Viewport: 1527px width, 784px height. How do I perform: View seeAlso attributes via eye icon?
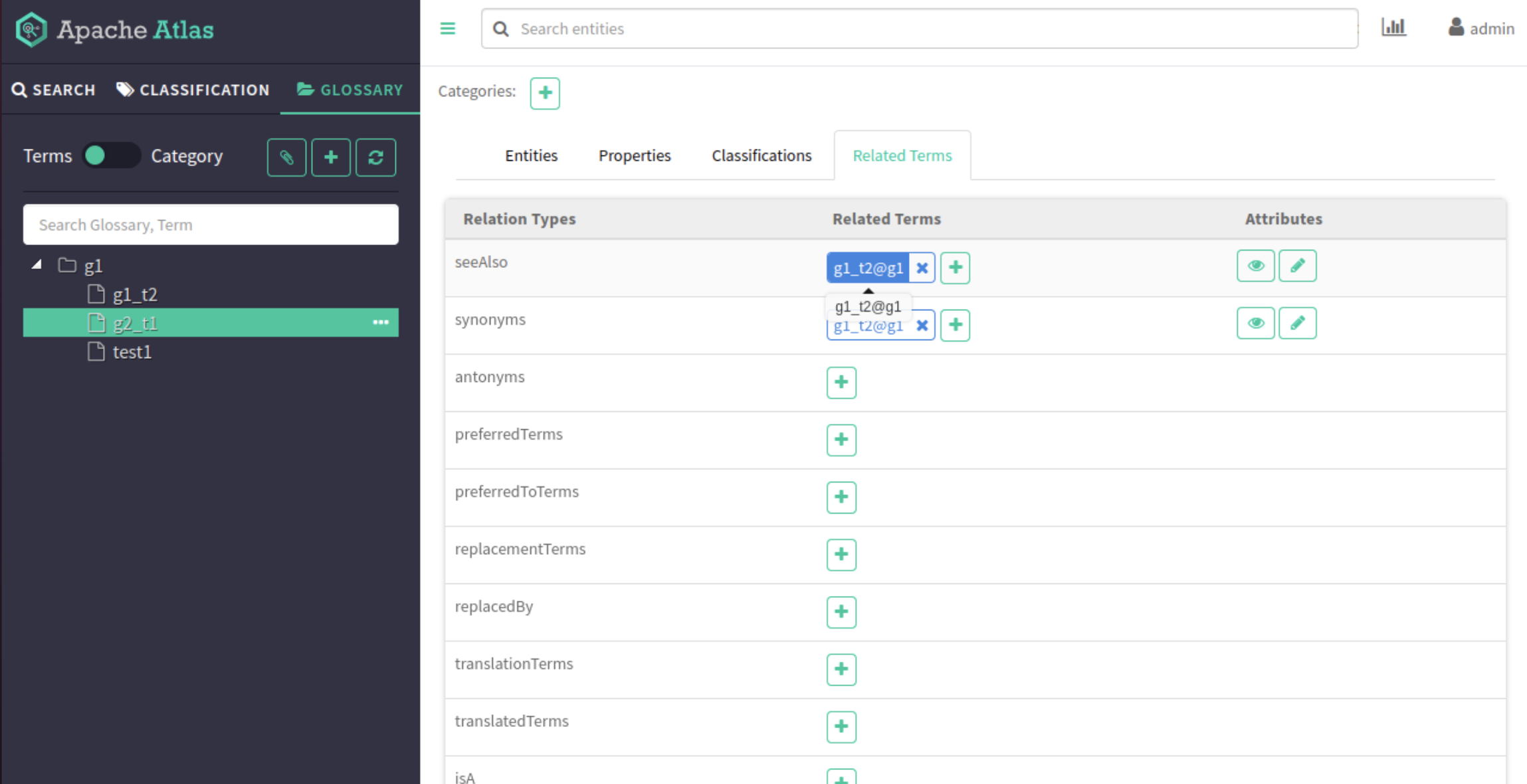[1255, 266]
